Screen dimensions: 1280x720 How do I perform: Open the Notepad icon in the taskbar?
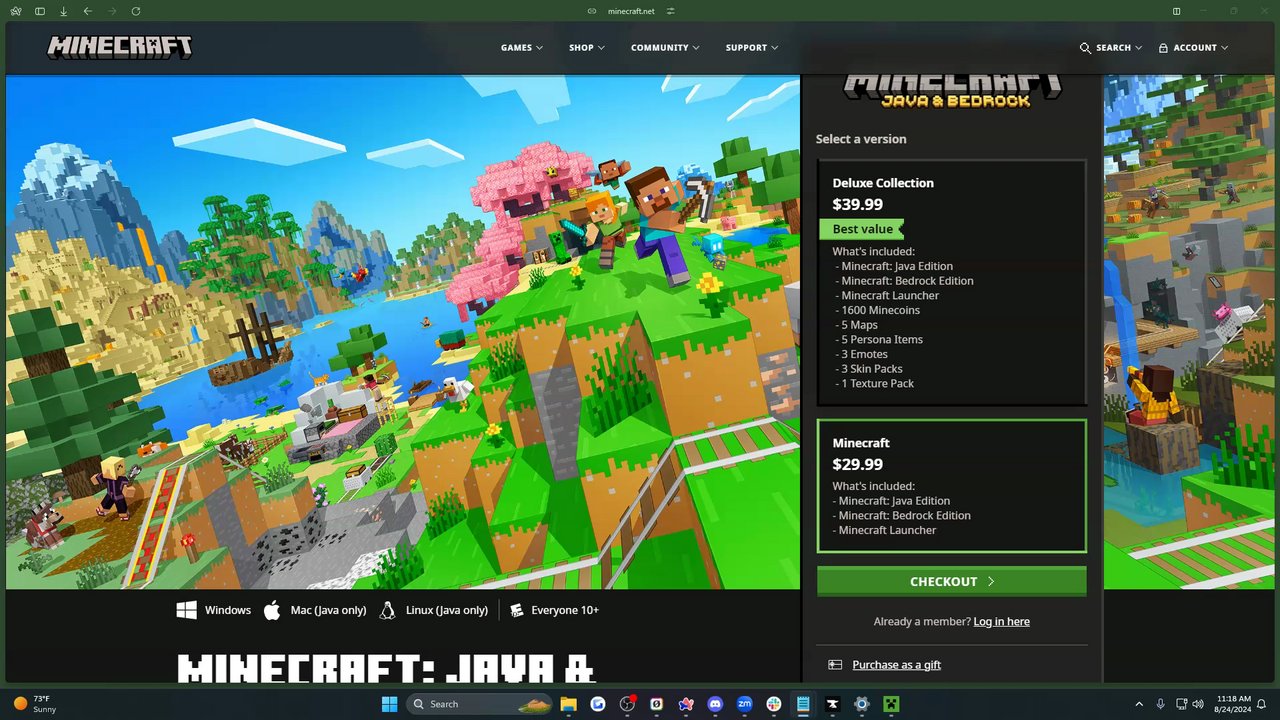point(803,704)
